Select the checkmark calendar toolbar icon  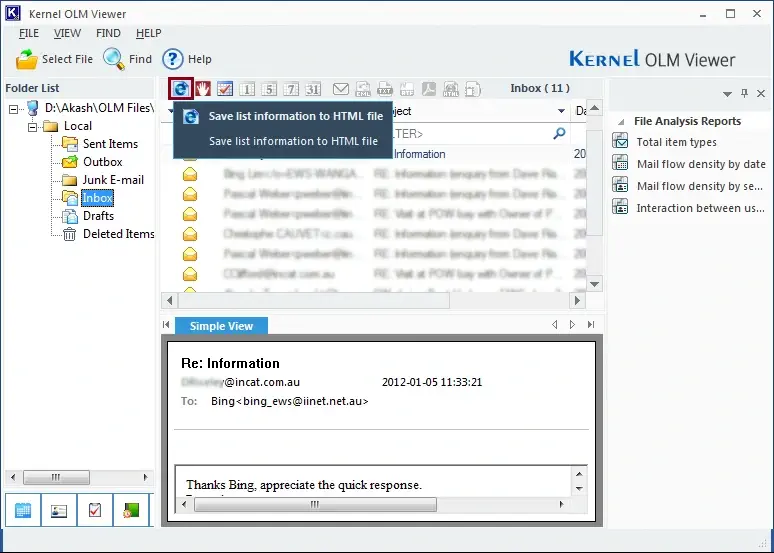(225, 89)
